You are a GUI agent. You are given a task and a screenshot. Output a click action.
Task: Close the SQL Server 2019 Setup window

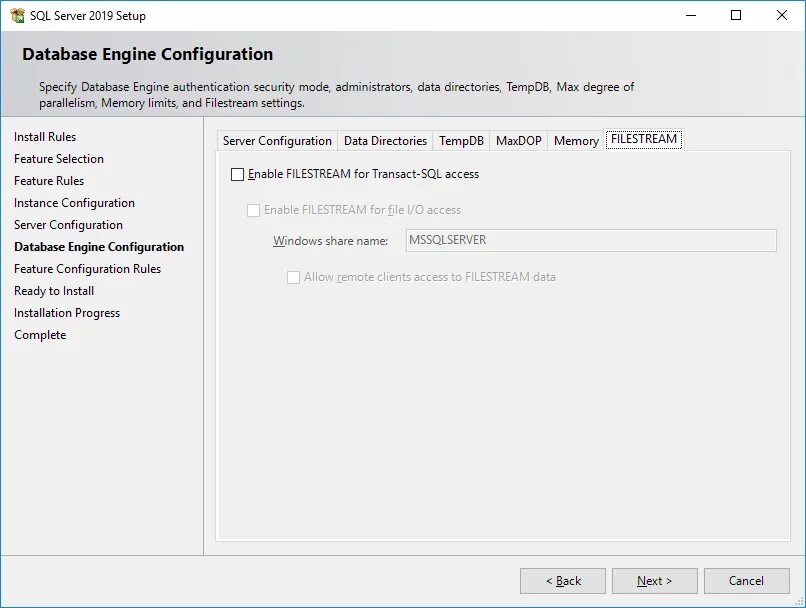781,15
